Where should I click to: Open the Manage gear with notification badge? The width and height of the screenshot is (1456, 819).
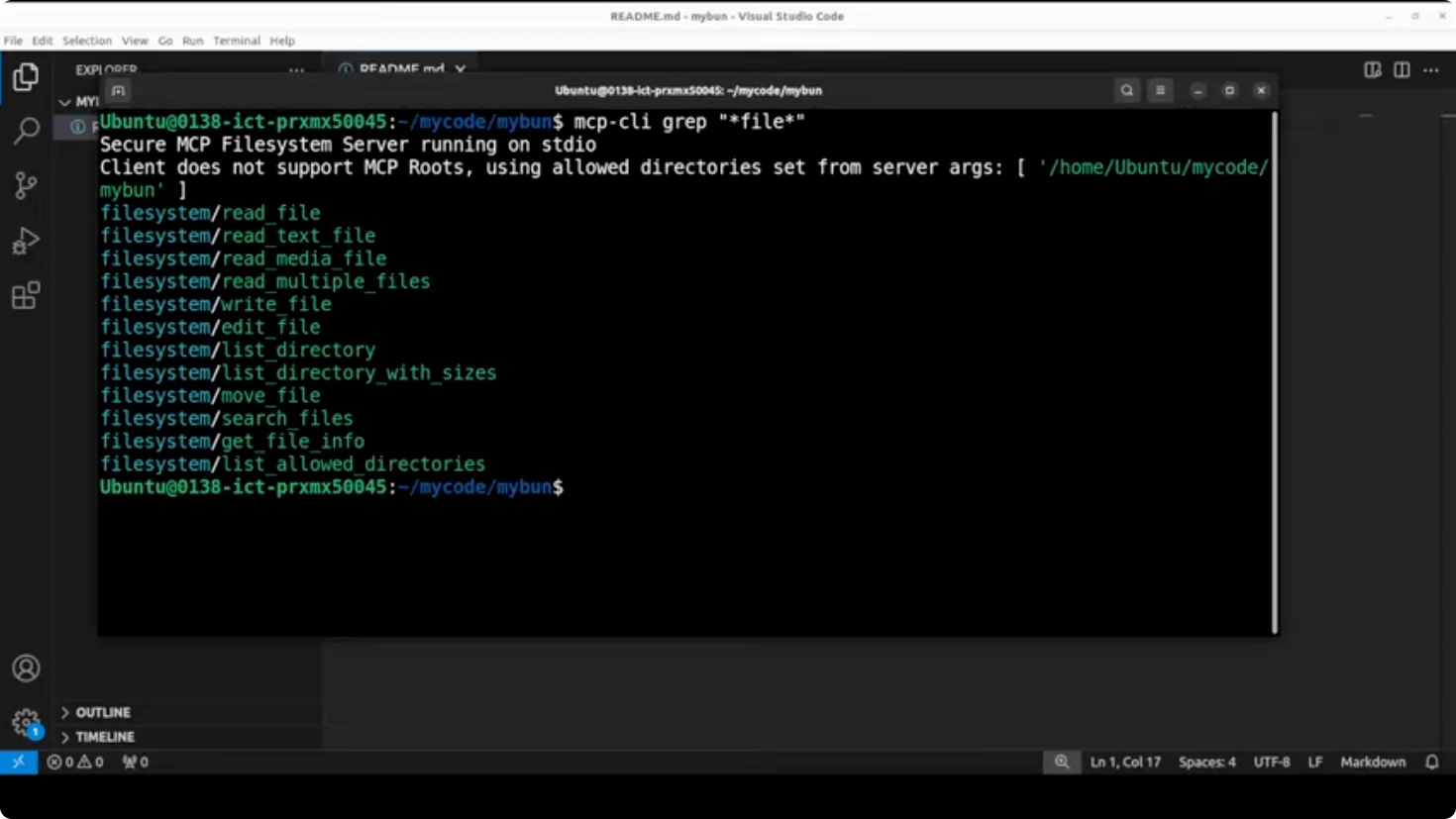(25, 722)
